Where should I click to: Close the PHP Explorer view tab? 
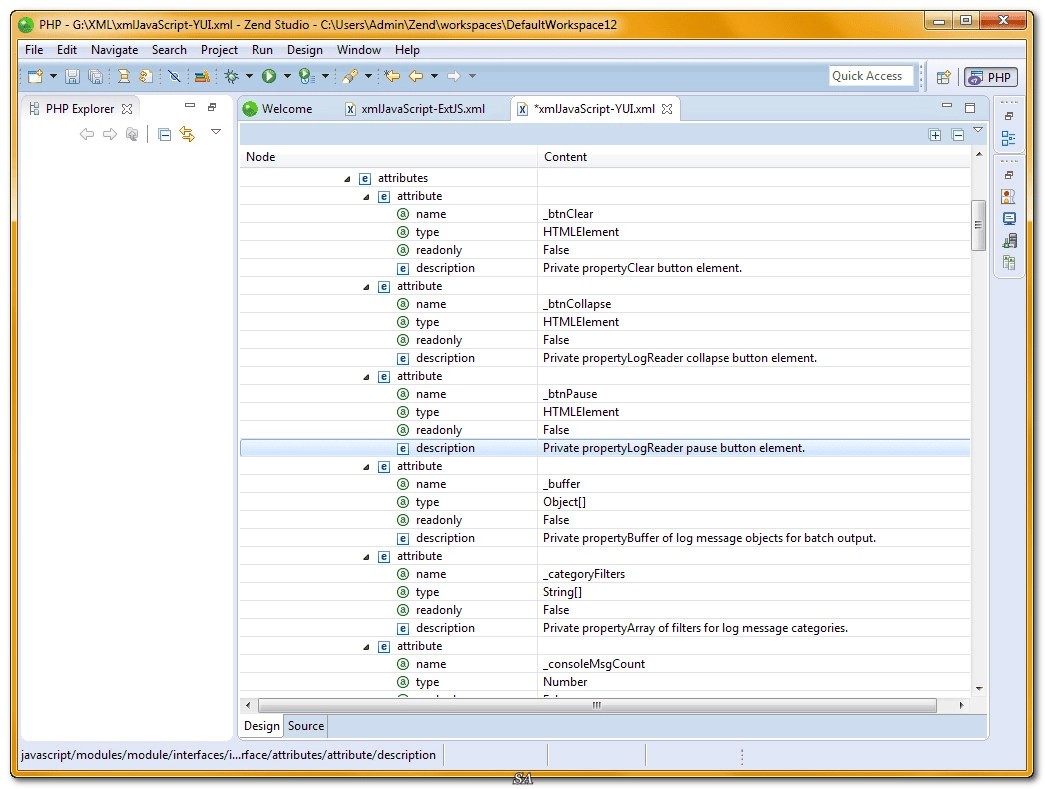[127, 109]
